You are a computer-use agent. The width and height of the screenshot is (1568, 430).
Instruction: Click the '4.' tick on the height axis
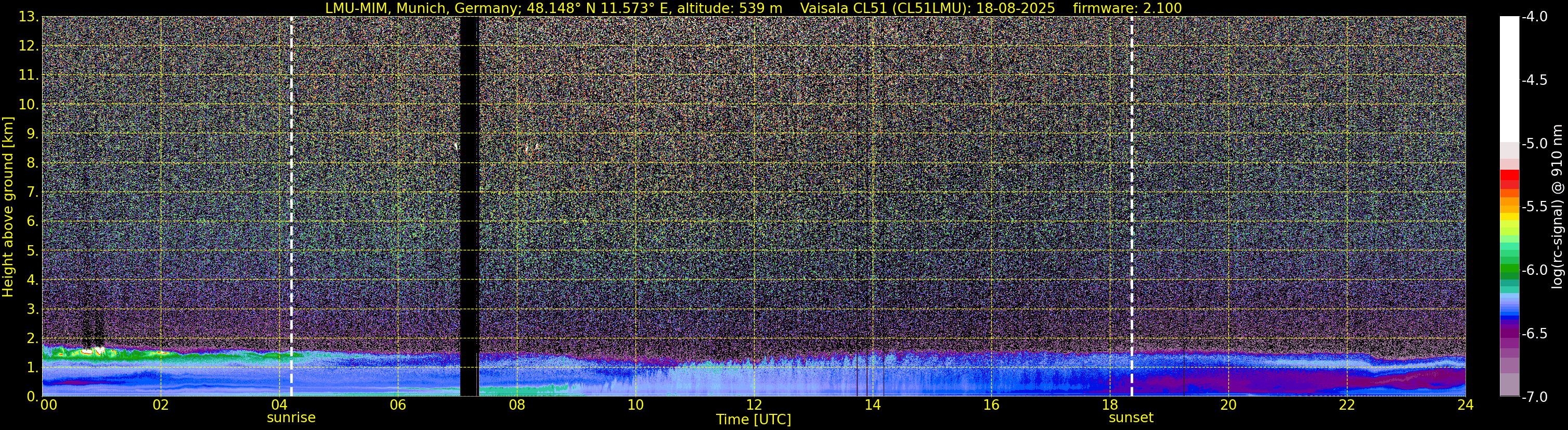[x=33, y=280]
